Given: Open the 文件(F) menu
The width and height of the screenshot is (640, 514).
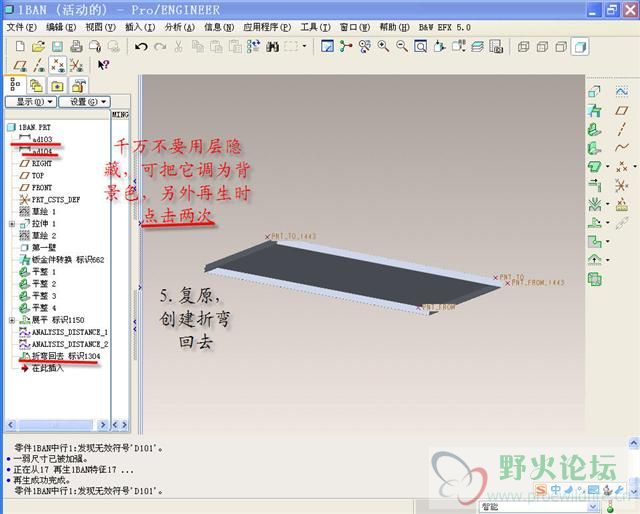Looking at the screenshot, I should point(21,27).
